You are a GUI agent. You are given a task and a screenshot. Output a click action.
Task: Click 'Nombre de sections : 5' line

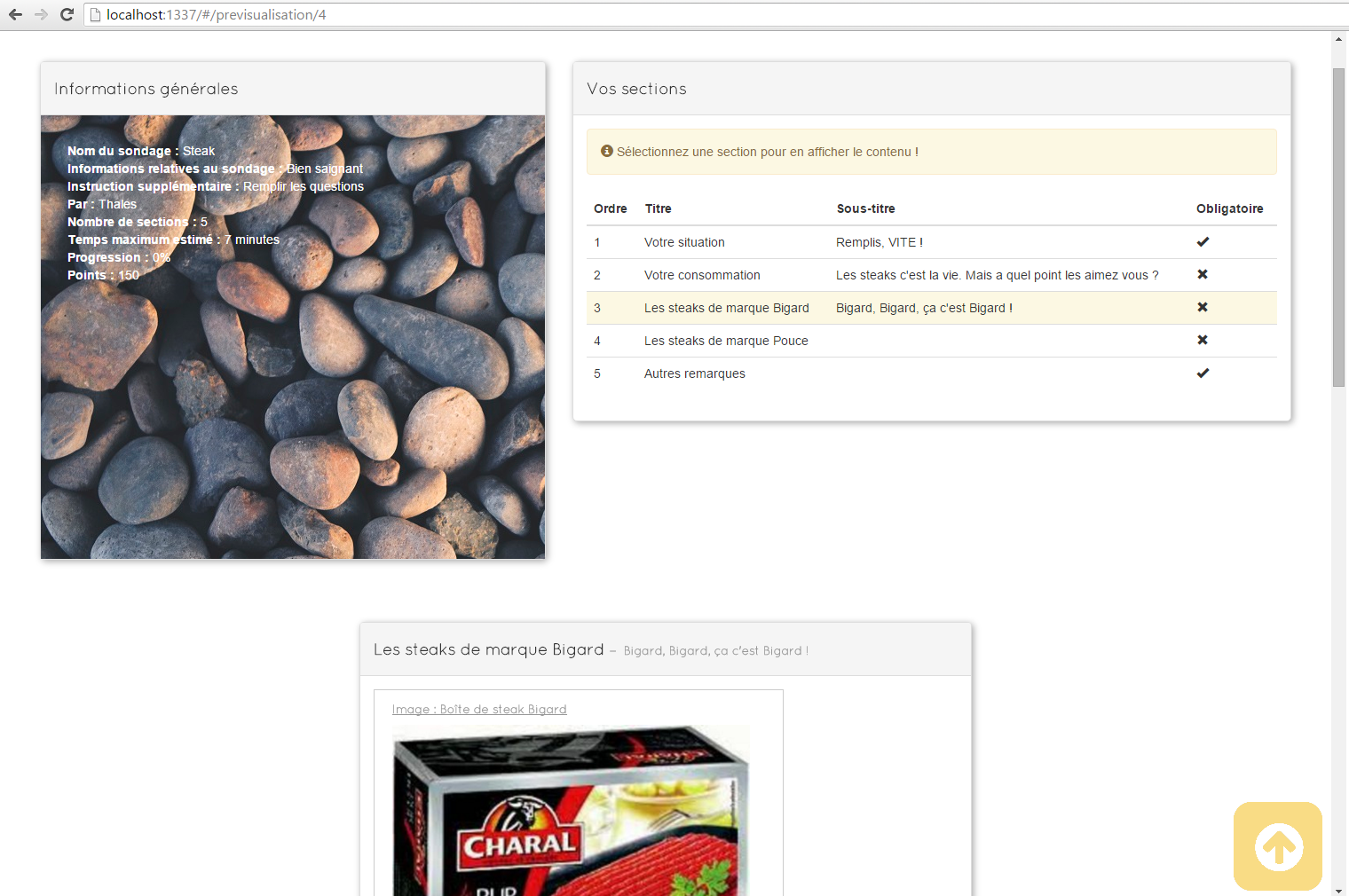click(x=138, y=222)
